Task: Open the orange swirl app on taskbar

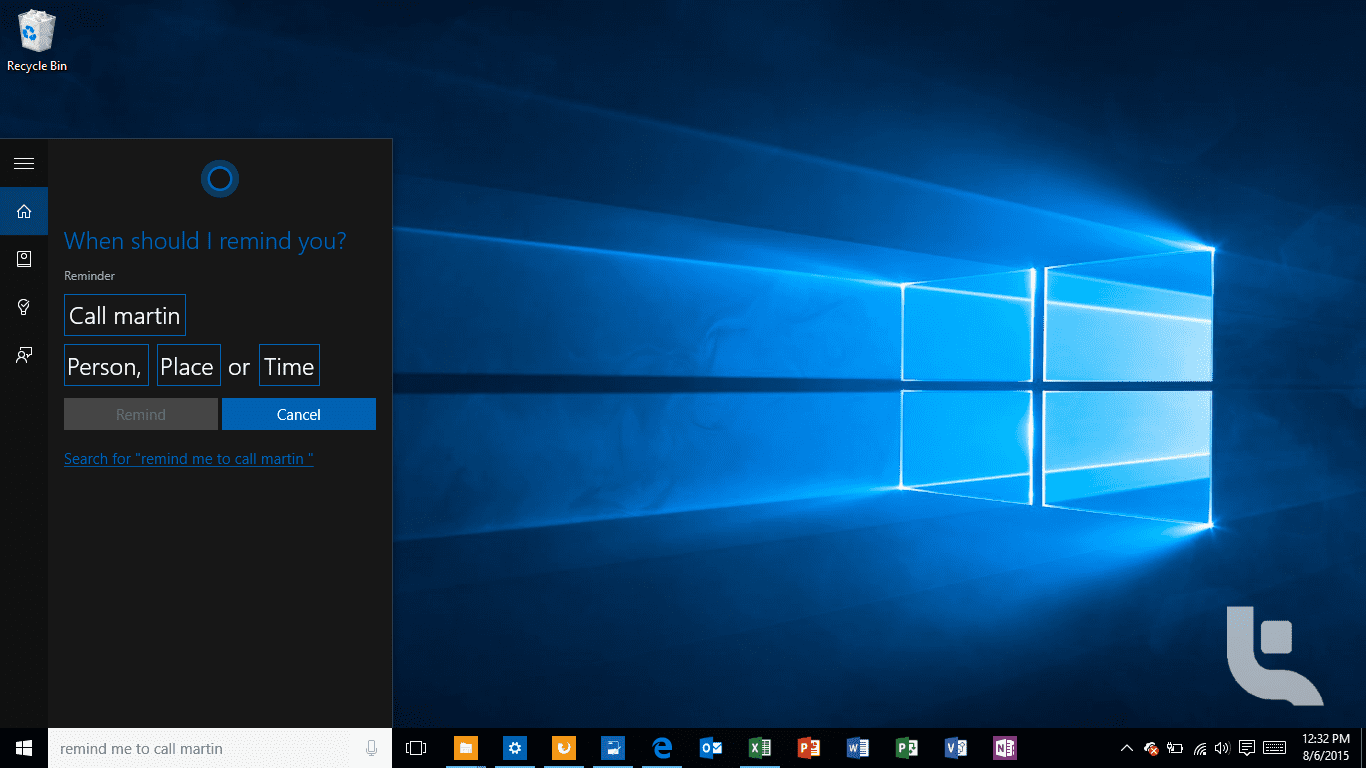Action: click(x=564, y=748)
